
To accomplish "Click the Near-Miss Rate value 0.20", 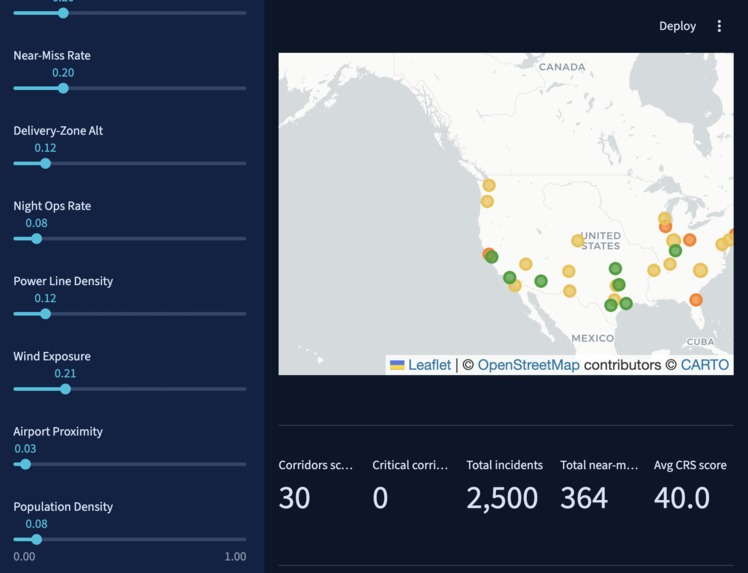I will click(x=63, y=73).
